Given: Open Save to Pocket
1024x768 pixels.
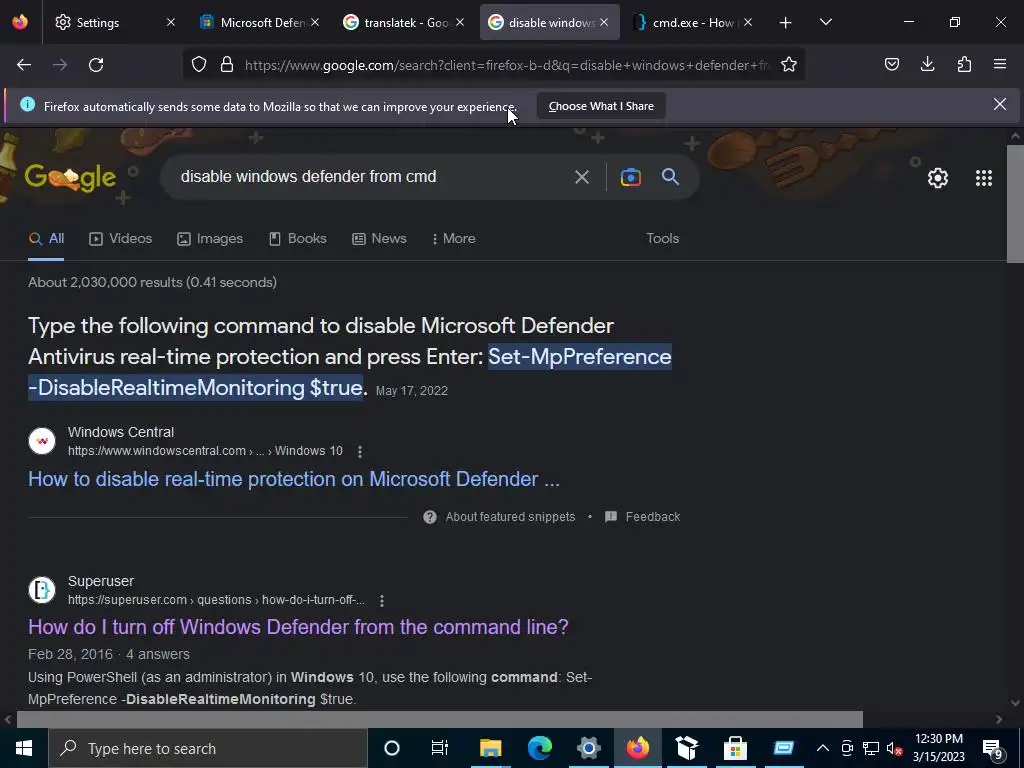Looking at the screenshot, I should 892,64.
